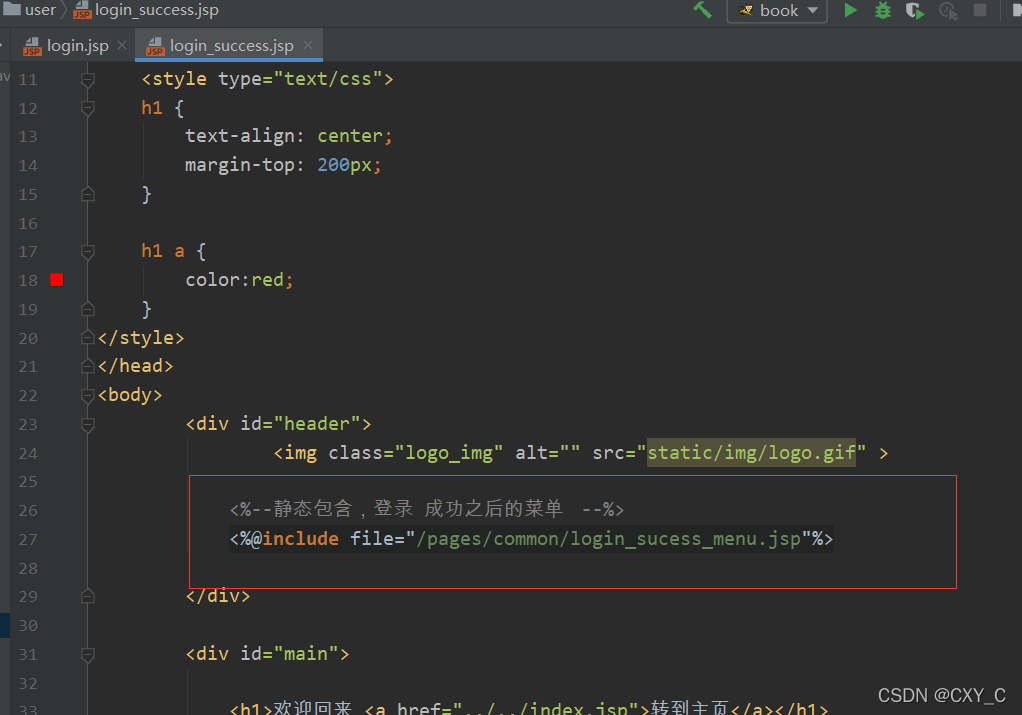Collapse the main div on line 31
The image size is (1022, 715).
[87, 654]
